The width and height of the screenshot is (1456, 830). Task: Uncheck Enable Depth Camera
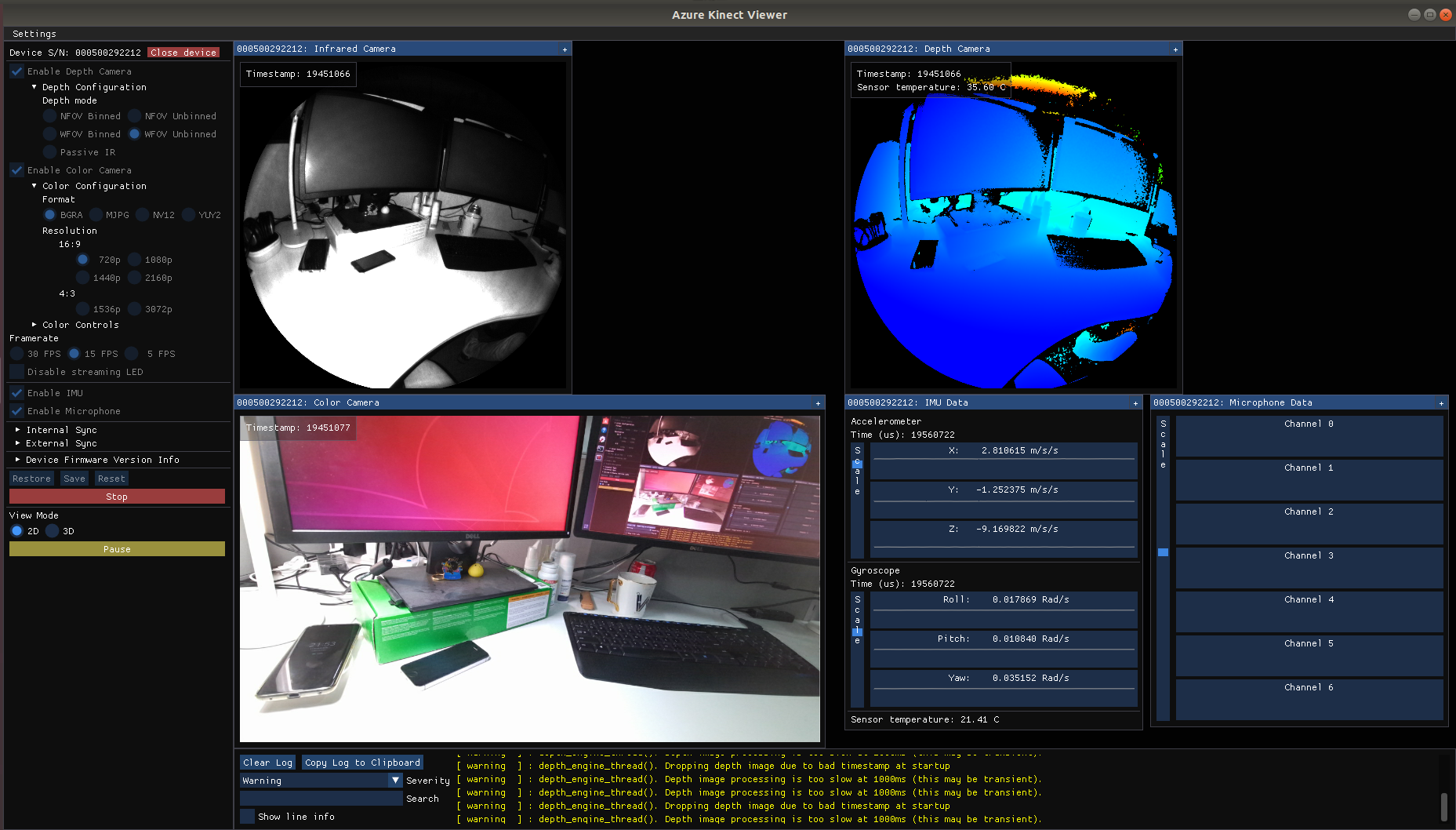(16, 71)
